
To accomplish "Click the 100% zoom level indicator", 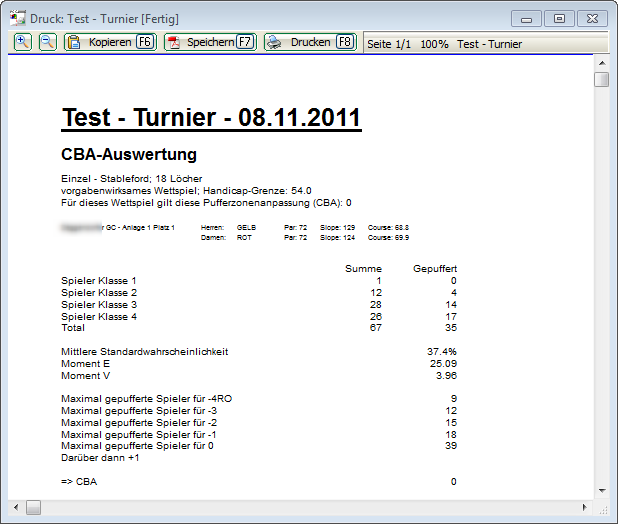I will pyautogui.click(x=434, y=44).
